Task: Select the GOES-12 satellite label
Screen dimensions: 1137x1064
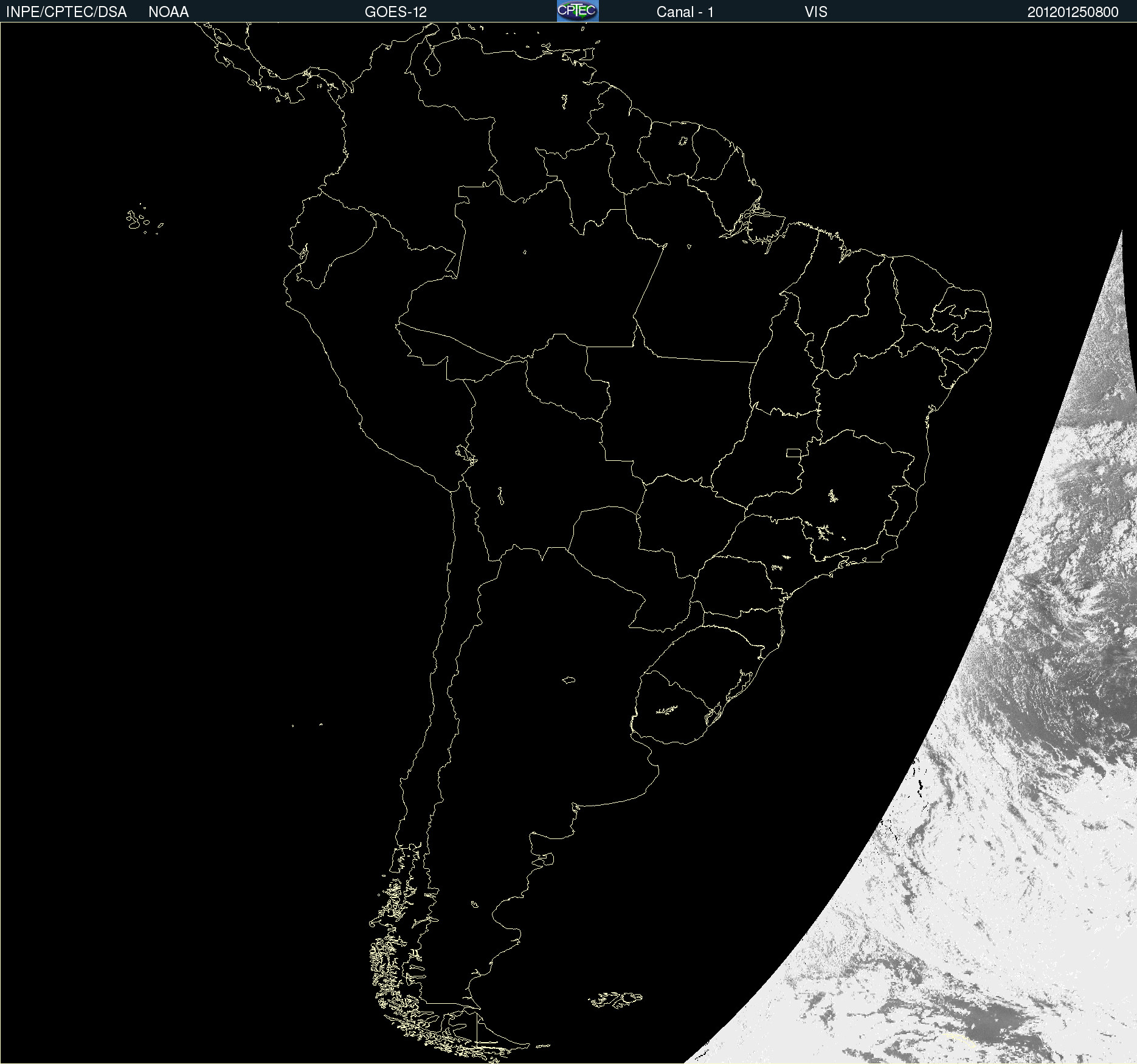Action: point(396,12)
